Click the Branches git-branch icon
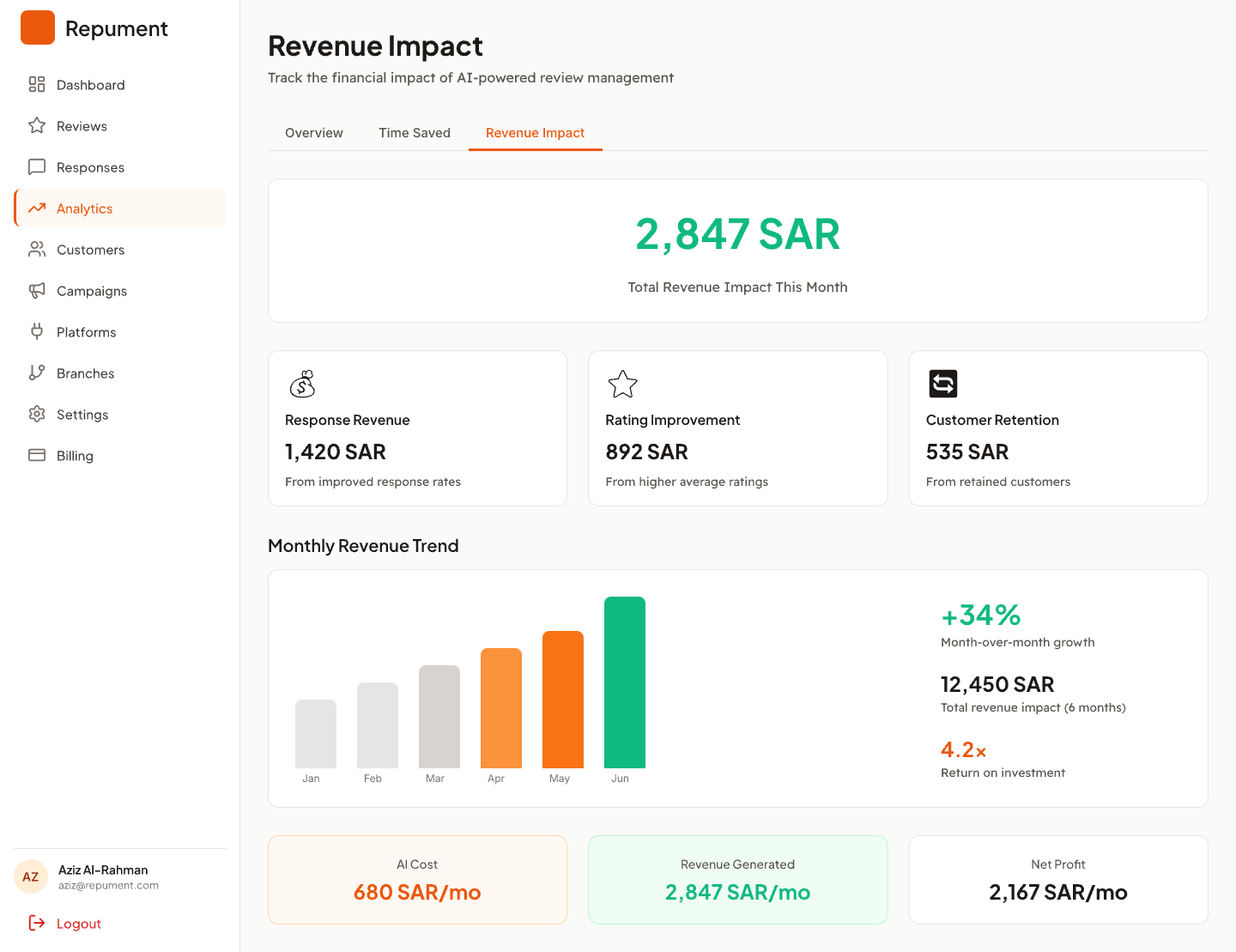 (37, 373)
